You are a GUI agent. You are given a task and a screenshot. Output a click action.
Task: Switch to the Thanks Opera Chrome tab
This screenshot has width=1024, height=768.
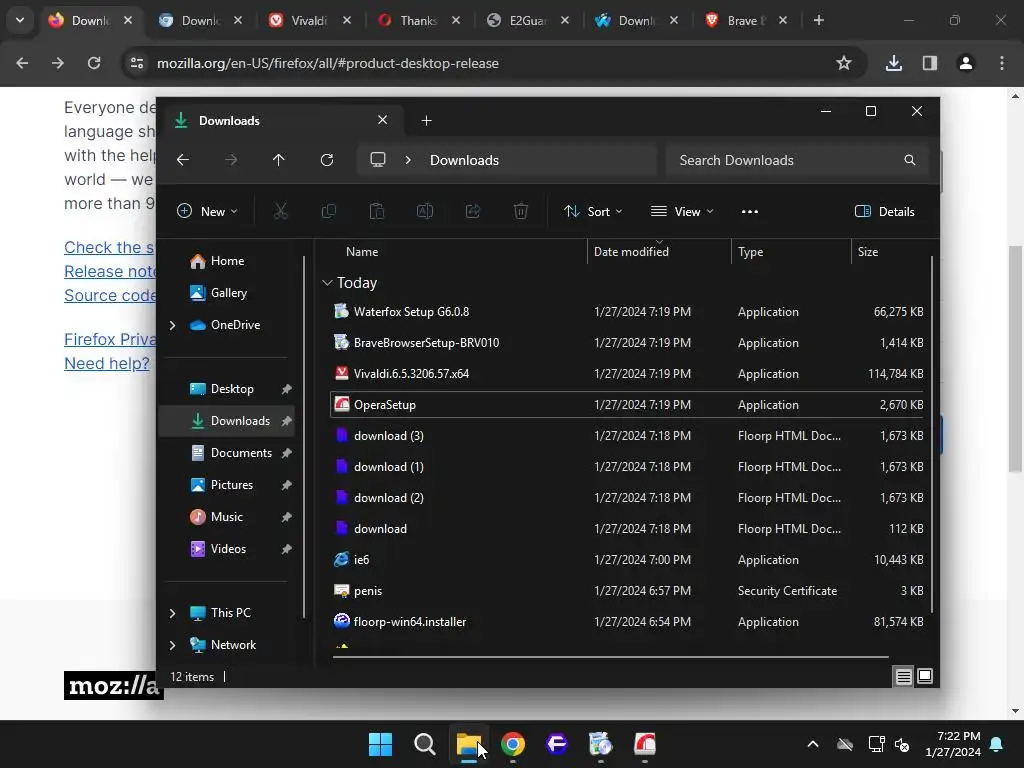(419, 20)
